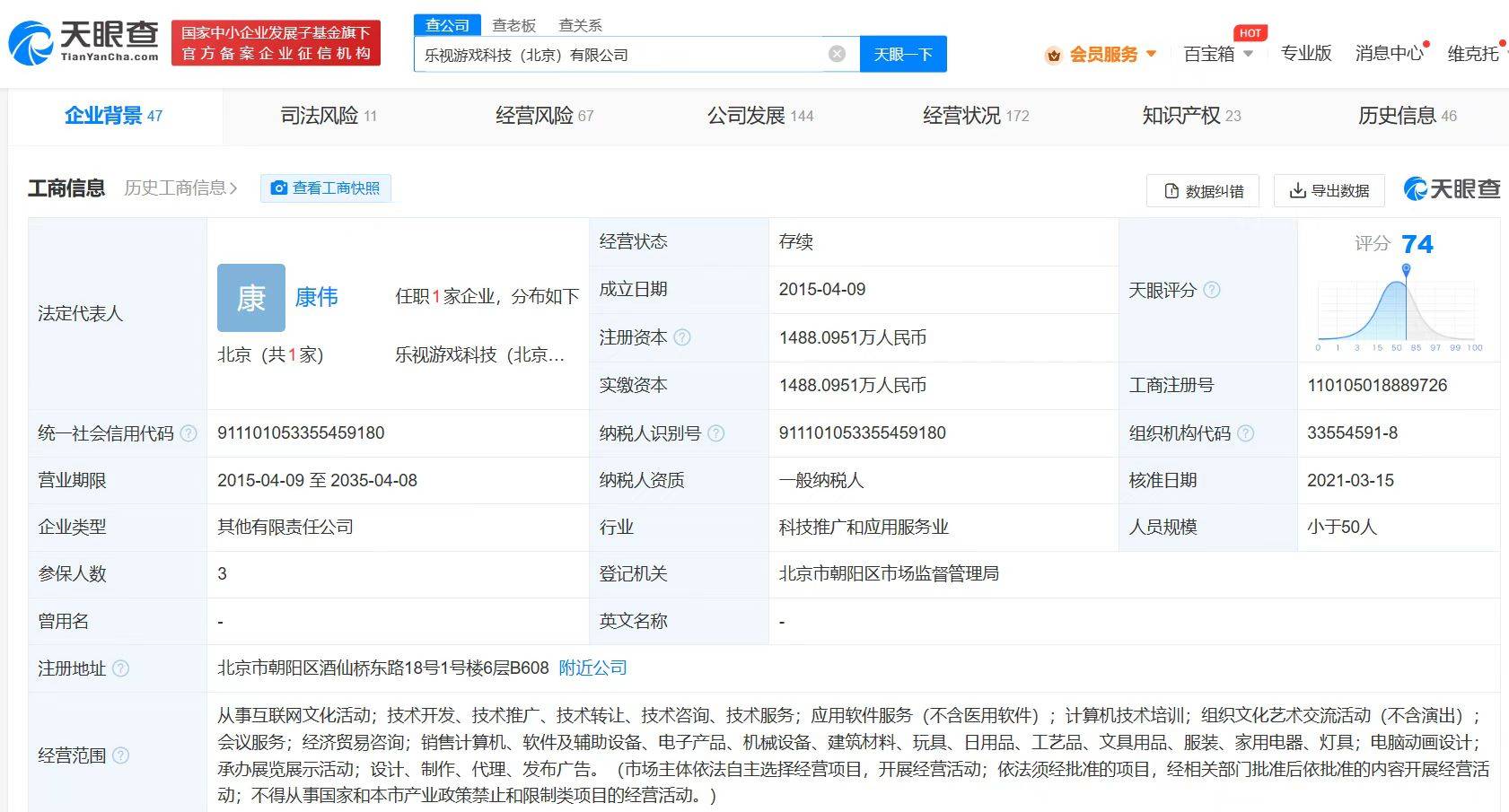Screen dimensions: 1509x812
Task: Click the help icon beside 组织机构代码
Action: point(1245,433)
